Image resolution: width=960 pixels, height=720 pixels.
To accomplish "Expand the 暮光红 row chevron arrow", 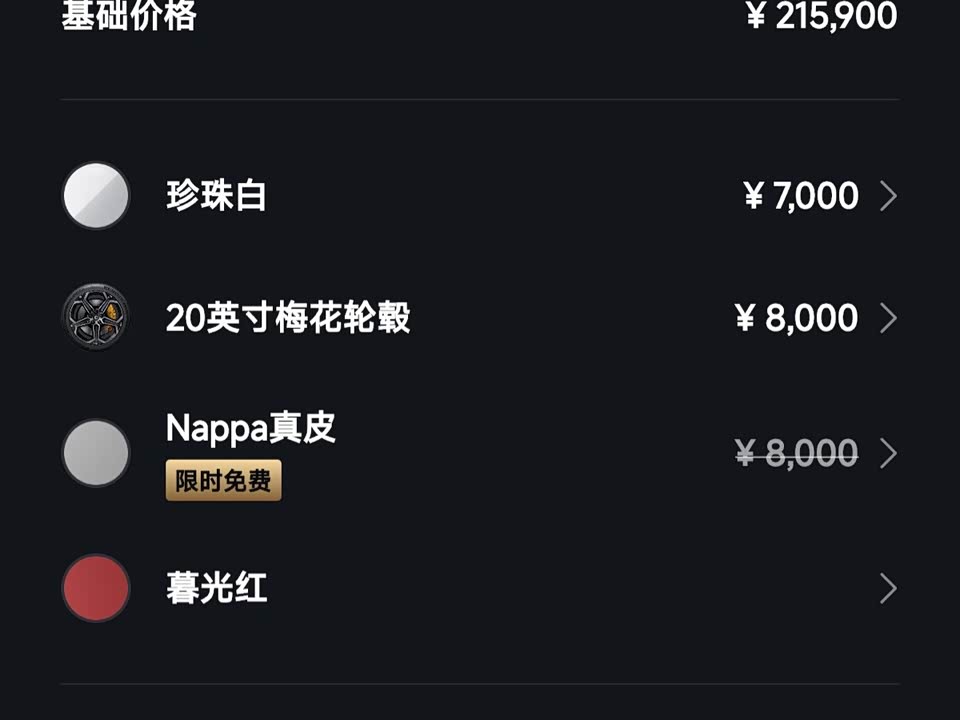I will point(888,588).
